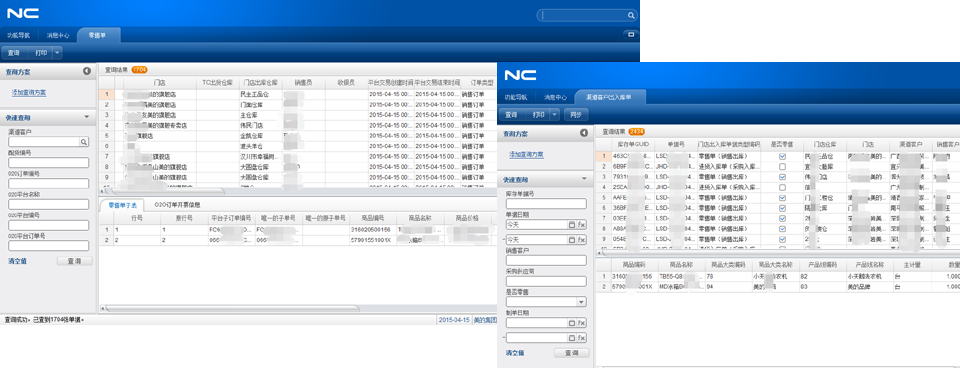
Task: Open the calendar icon of the first 制单日期 field
Action: pos(572,323)
